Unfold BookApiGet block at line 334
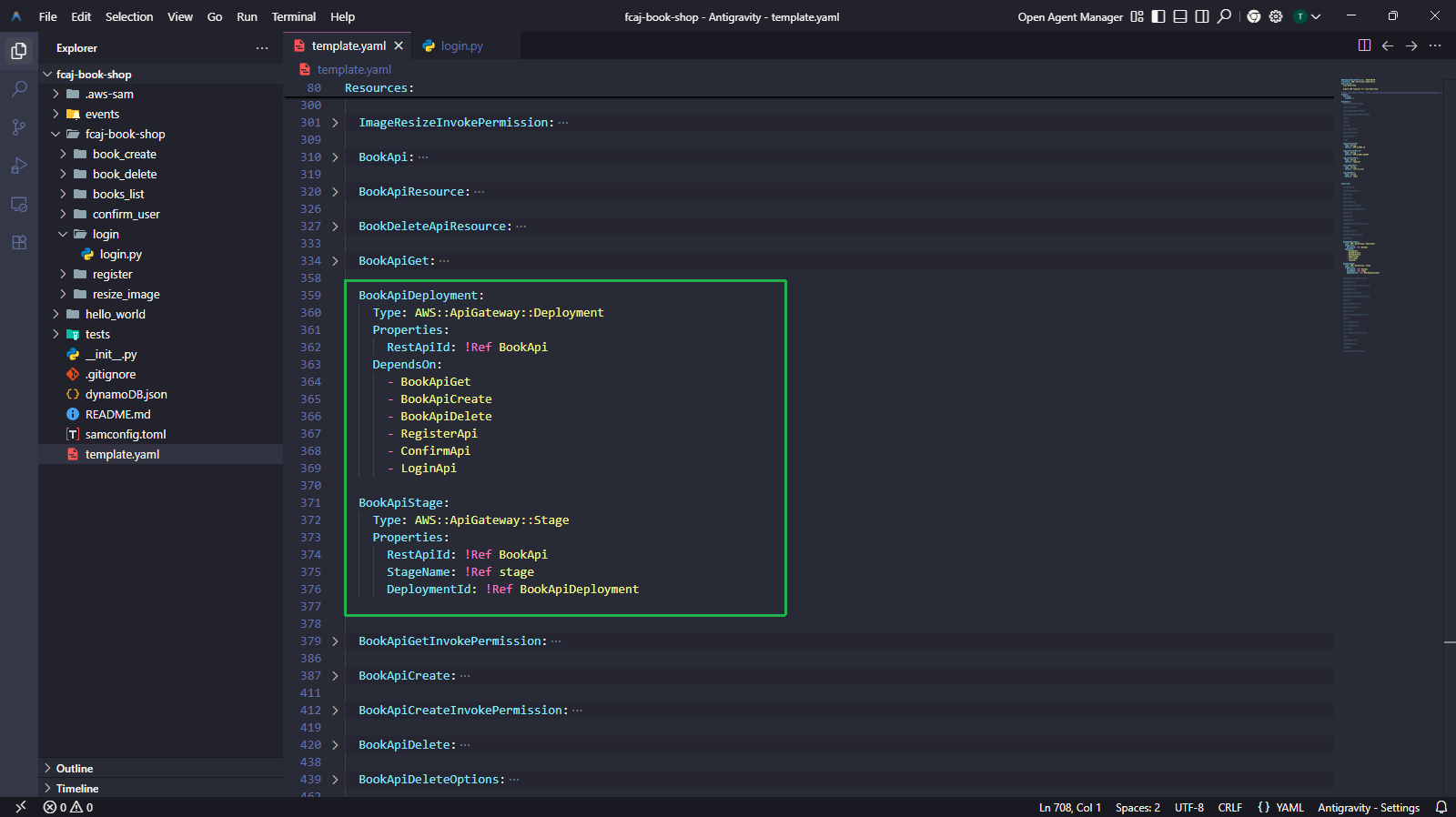 tap(335, 261)
